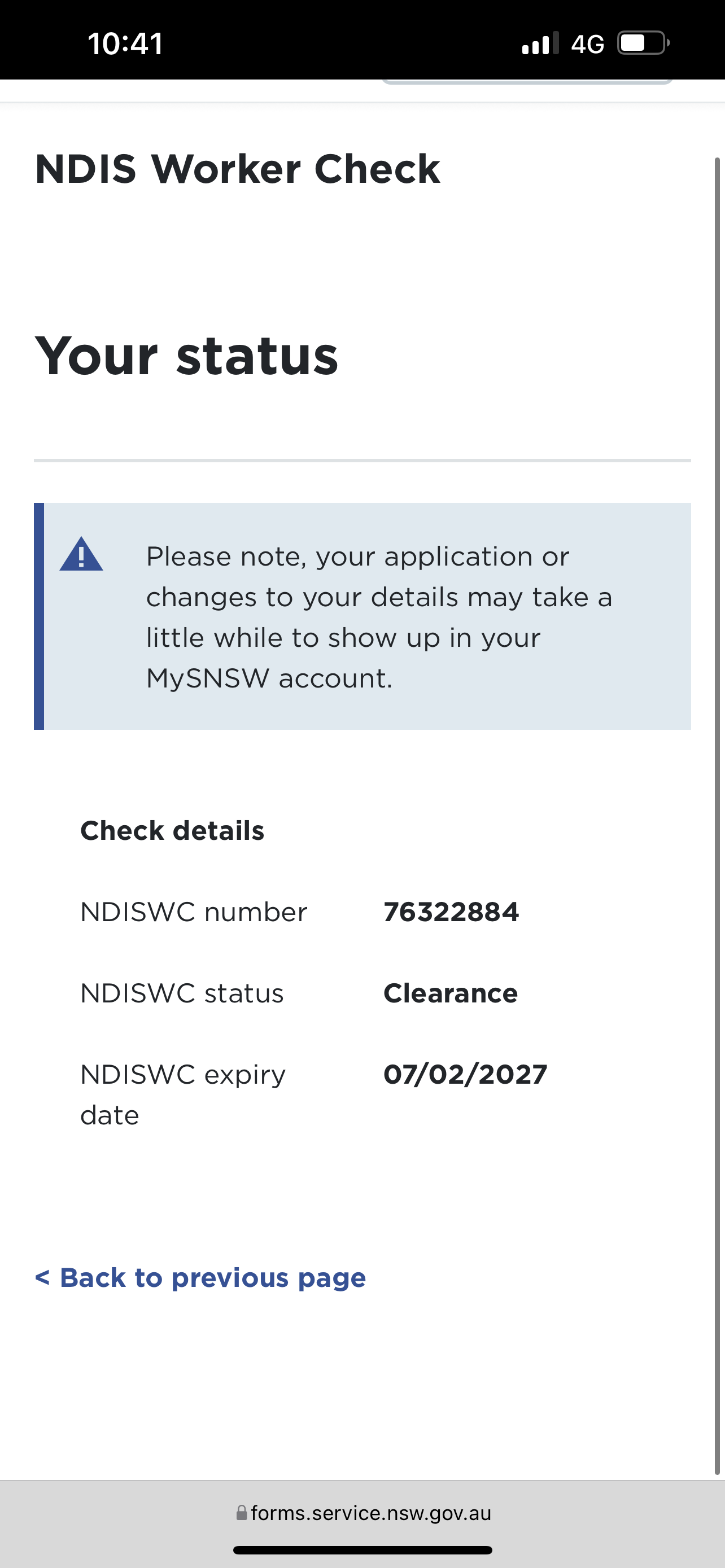Tap the 'NDIS Worker Check' heading
The width and height of the screenshot is (725, 1568).
tap(237, 169)
